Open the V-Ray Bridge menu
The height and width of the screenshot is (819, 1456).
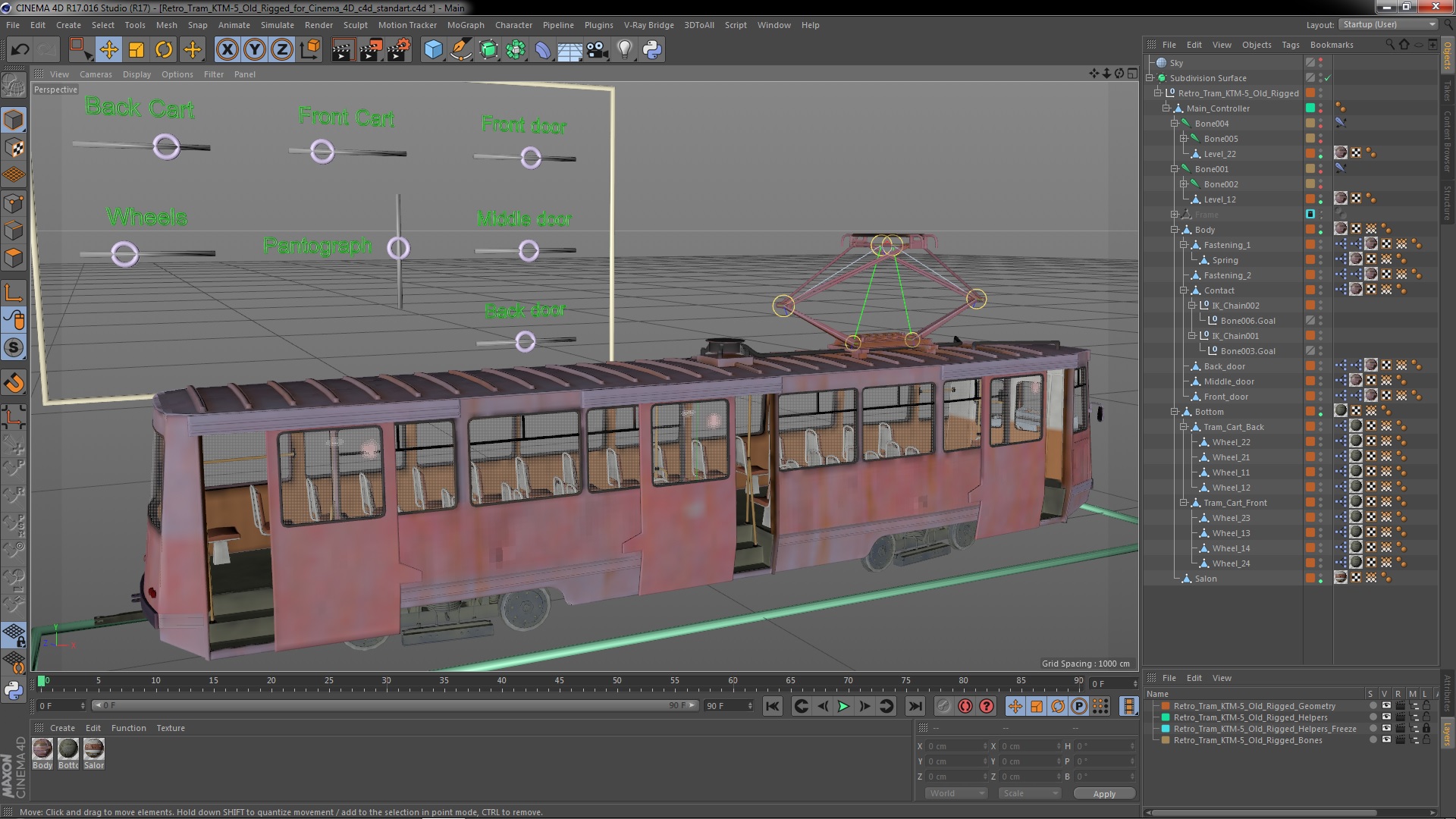pos(648,25)
